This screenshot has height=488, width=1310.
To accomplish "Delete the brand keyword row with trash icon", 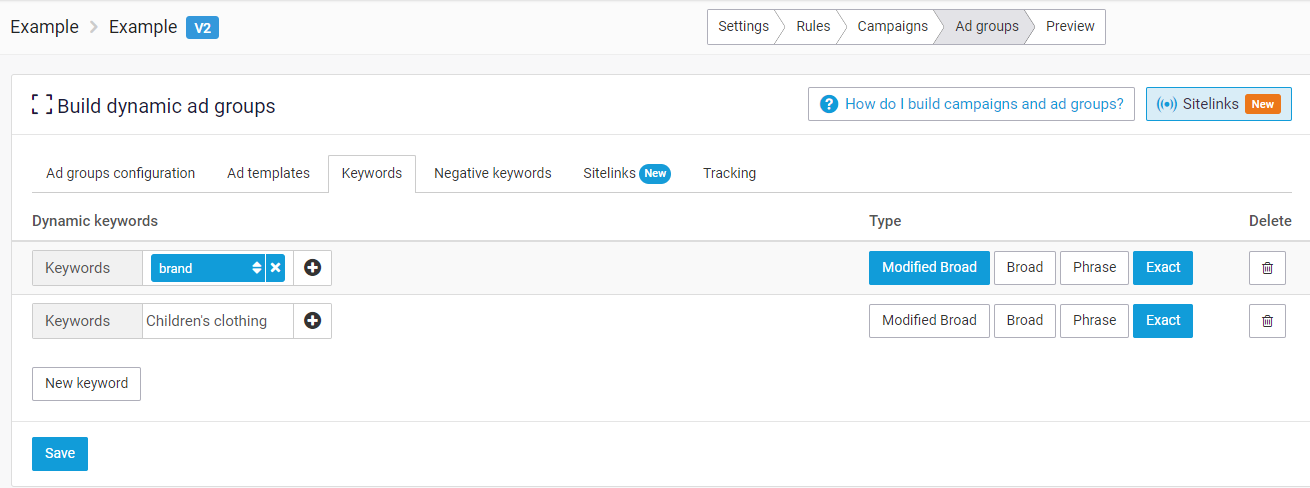I will [1267, 268].
